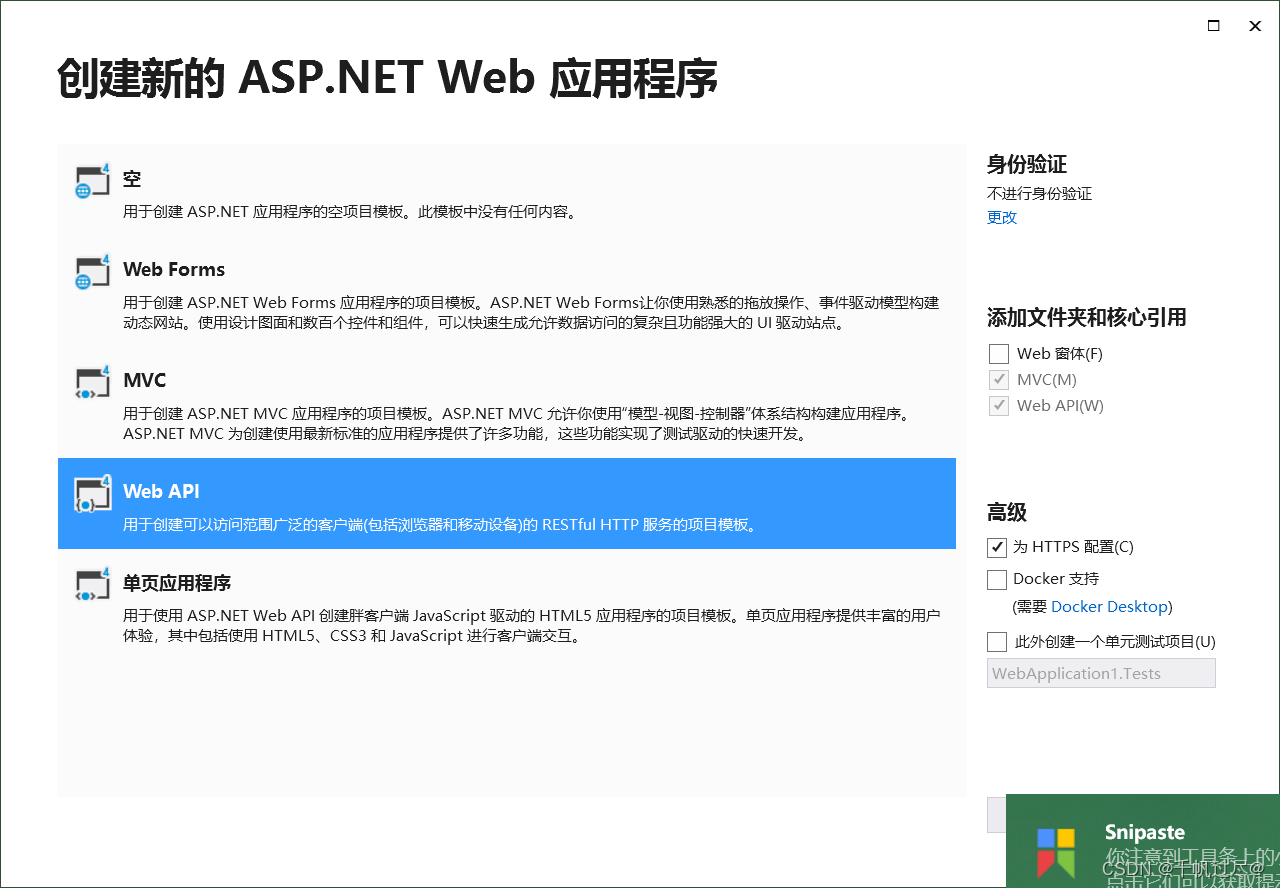Click the 单页应用程序 HTML5 description text

point(531,626)
